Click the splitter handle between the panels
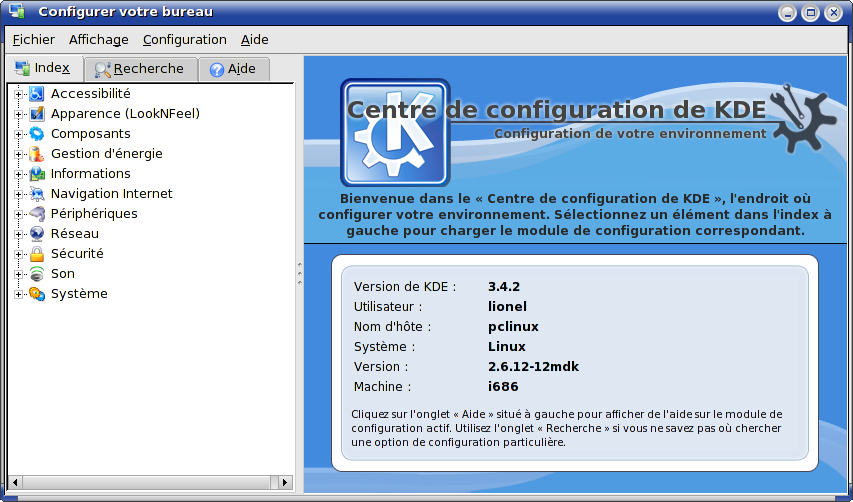The width and height of the screenshot is (853, 502). [300, 273]
